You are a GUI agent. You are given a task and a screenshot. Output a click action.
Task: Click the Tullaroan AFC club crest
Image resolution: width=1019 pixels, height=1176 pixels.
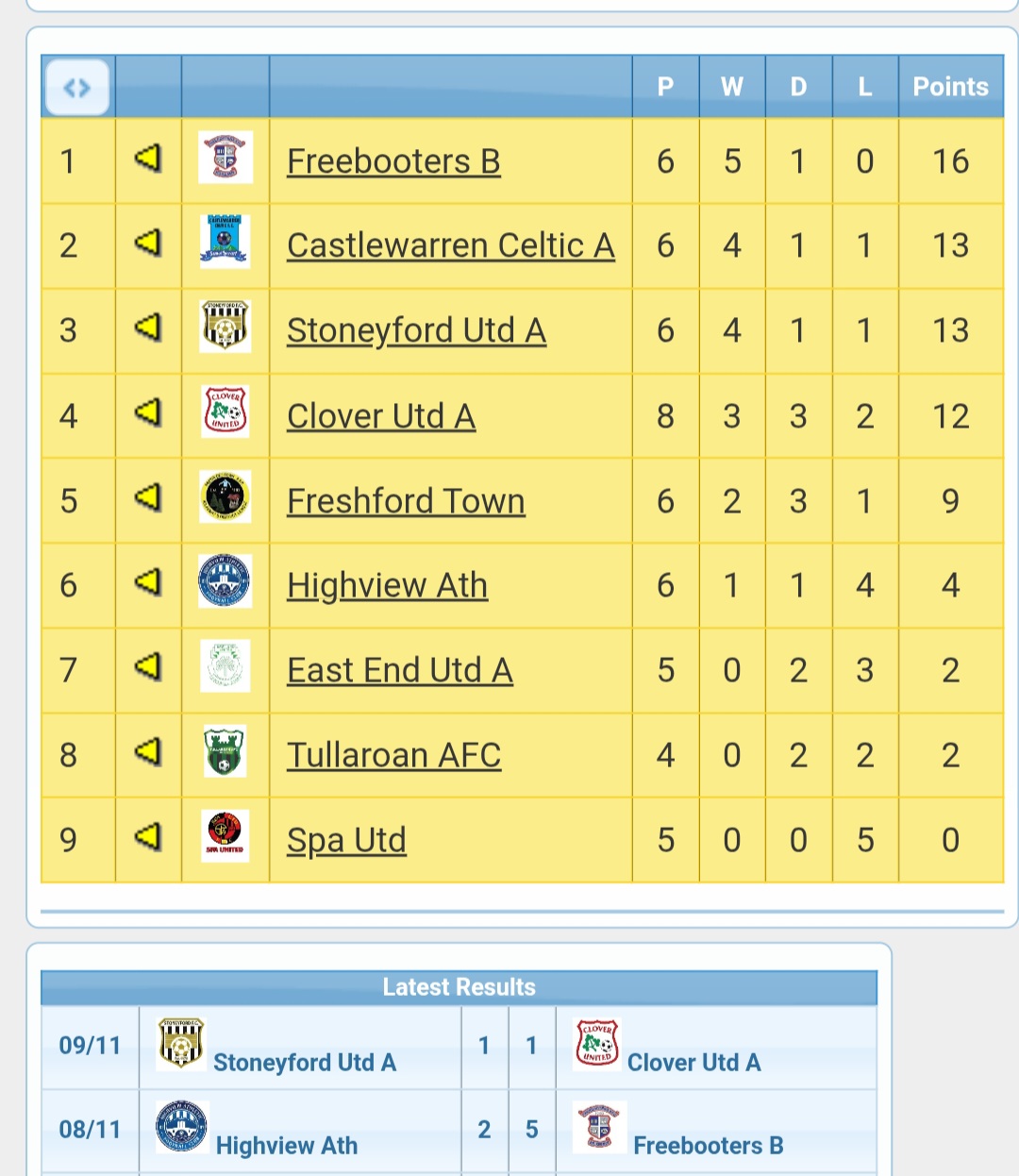(226, 751)
